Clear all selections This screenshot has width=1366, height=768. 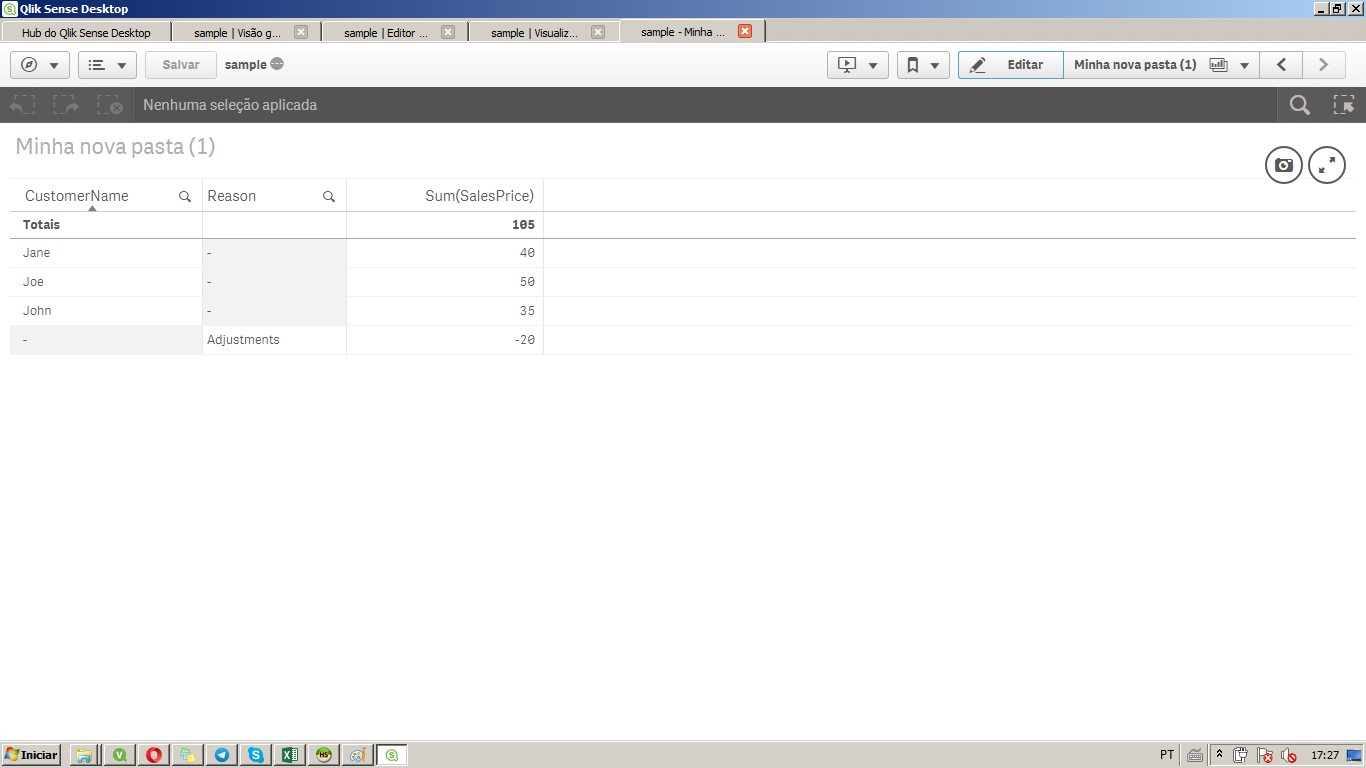click(x=110, y=105)
